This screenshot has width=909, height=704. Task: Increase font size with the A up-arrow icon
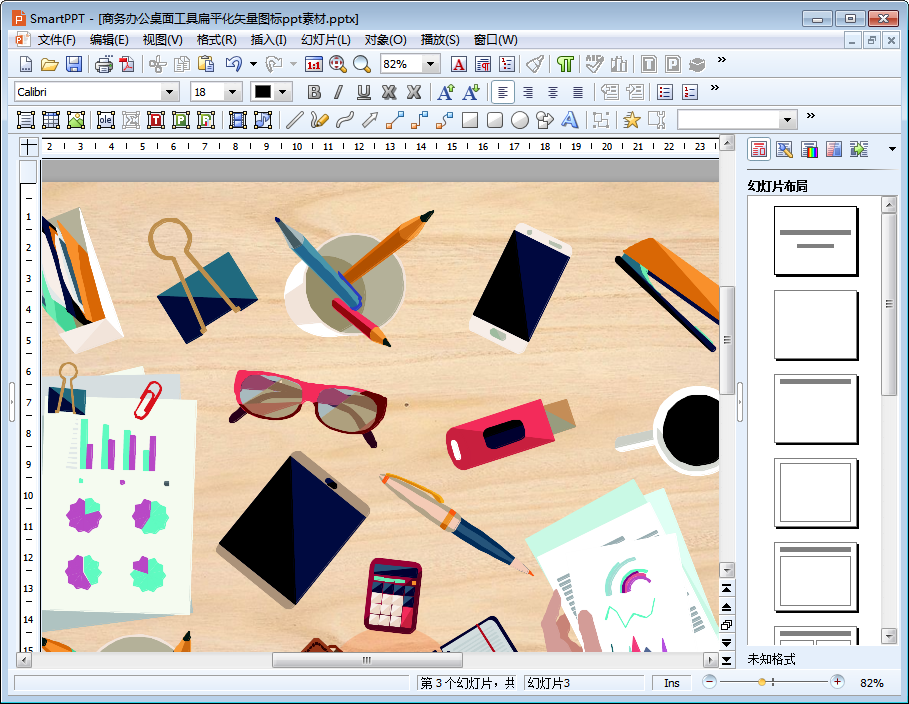(446, 92)
